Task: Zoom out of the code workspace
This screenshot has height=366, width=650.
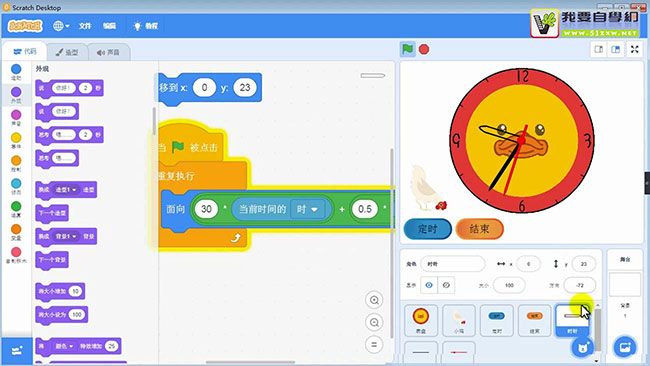Action: pyautogui.click(x=374, y=322)
